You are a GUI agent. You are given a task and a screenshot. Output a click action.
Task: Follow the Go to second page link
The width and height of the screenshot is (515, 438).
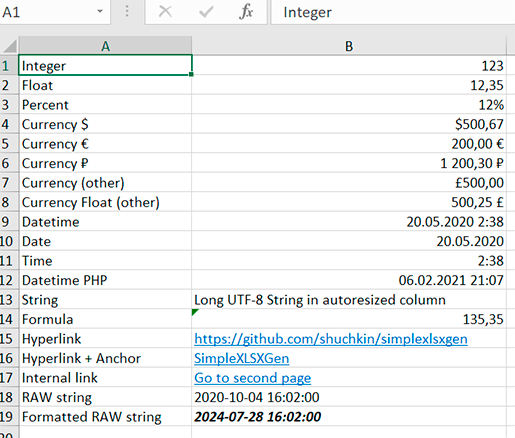tap(253, 378)
